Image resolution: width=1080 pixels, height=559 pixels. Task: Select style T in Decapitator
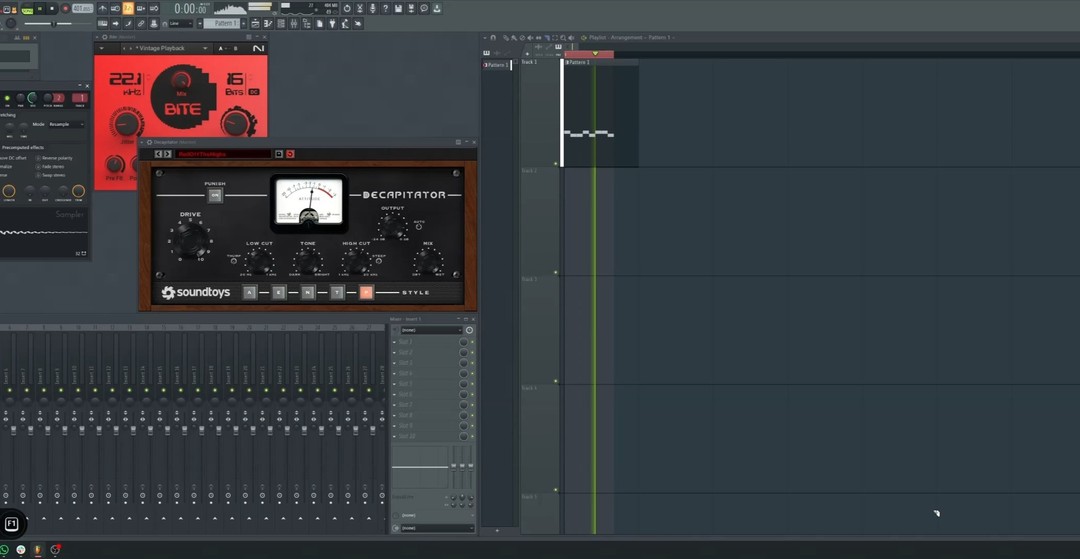click(x=337, y=293)
